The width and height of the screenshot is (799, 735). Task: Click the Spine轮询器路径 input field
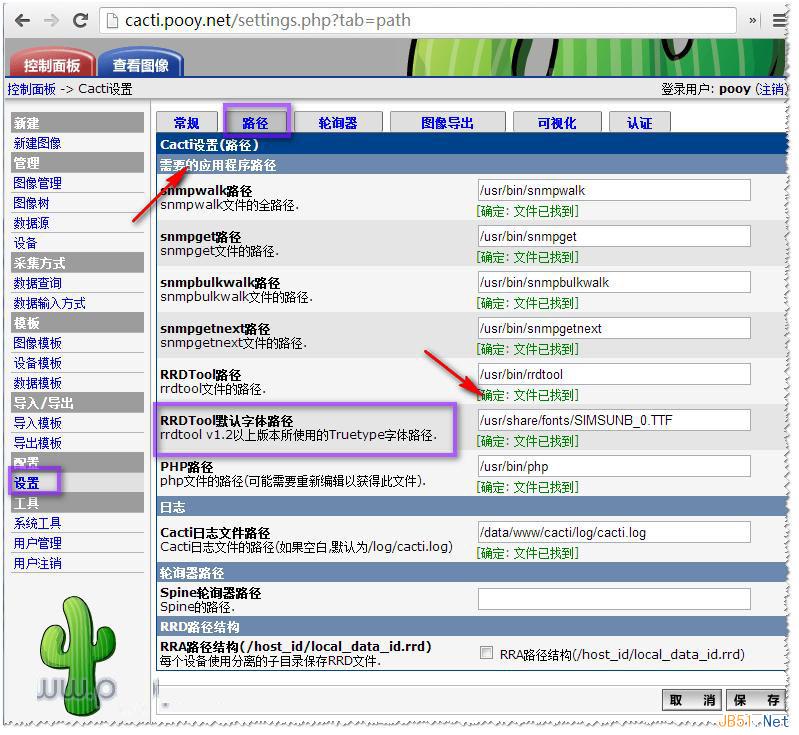(x=613, y=599)
